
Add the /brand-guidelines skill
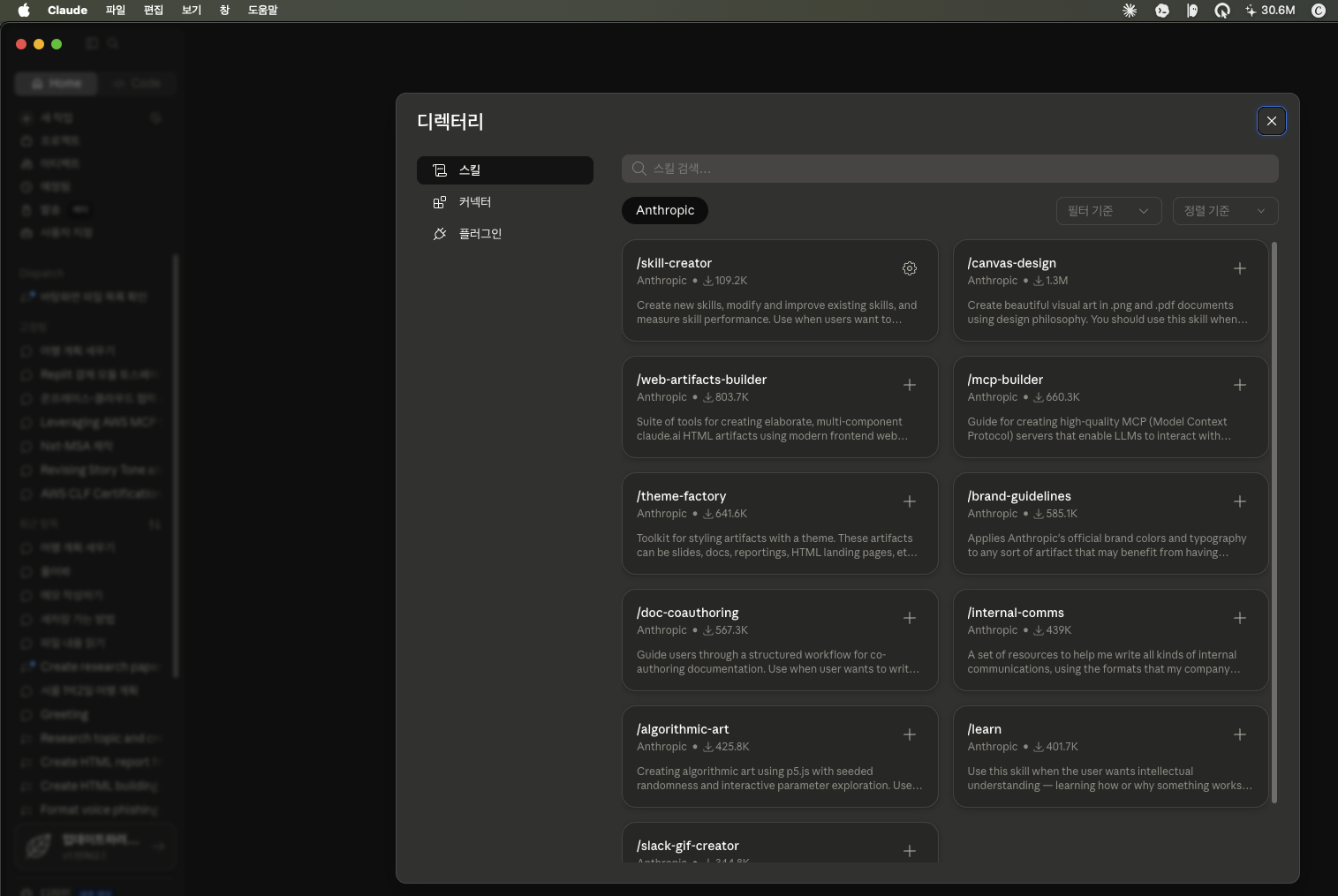1240,501
